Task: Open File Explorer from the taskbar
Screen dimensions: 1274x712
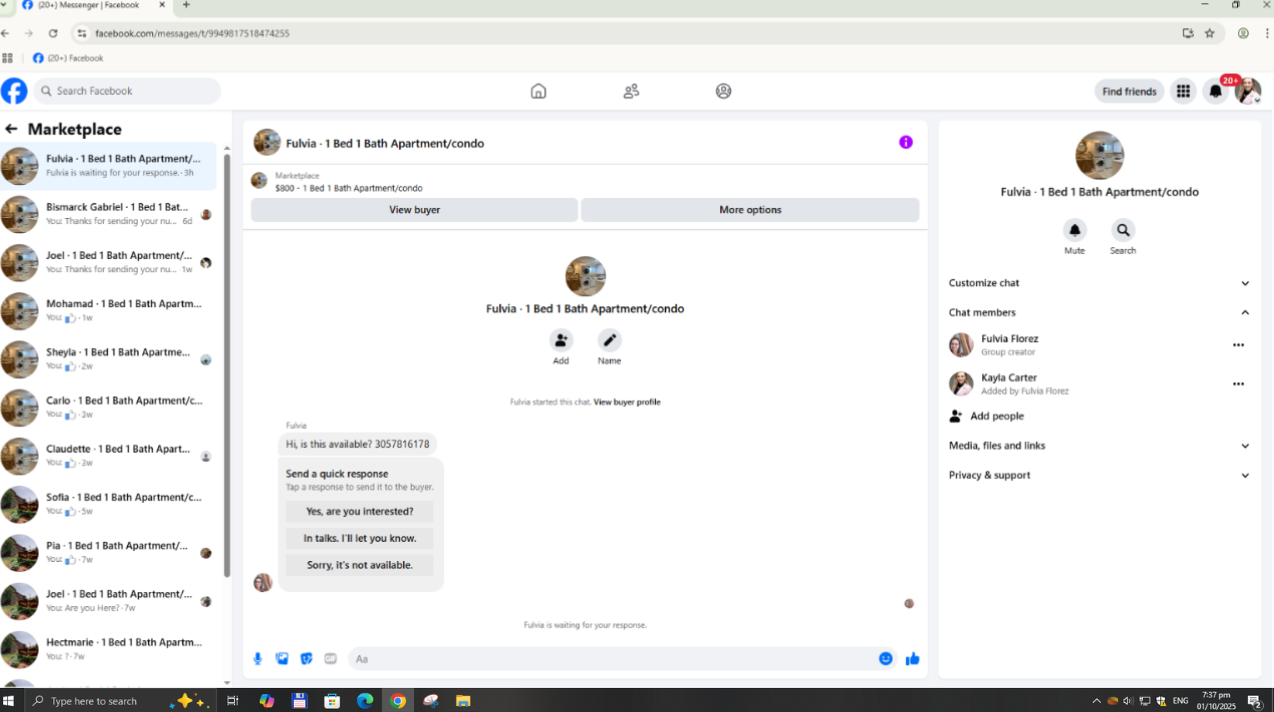Action: point(463,701)
